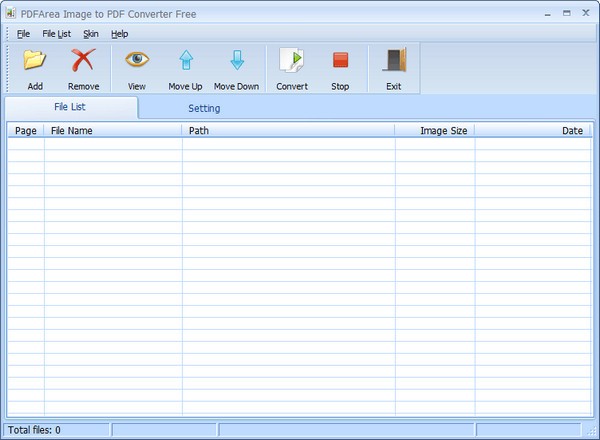Image resolution: width=600 pixels, height=440 pixels.
Task: Click the Remove red X icon
Action: click(83, 60)
